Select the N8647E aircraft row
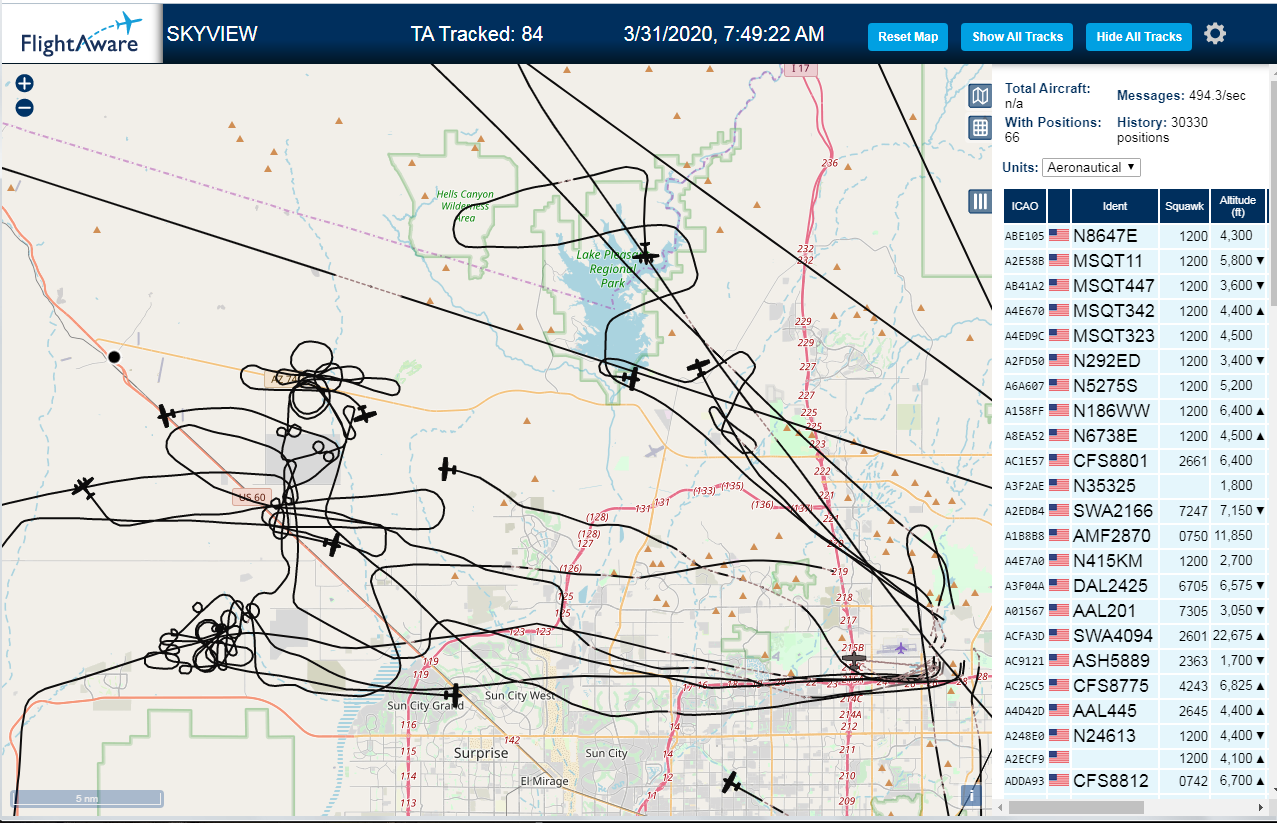Screen dimensions: 1277x823 coord(1136,236)
